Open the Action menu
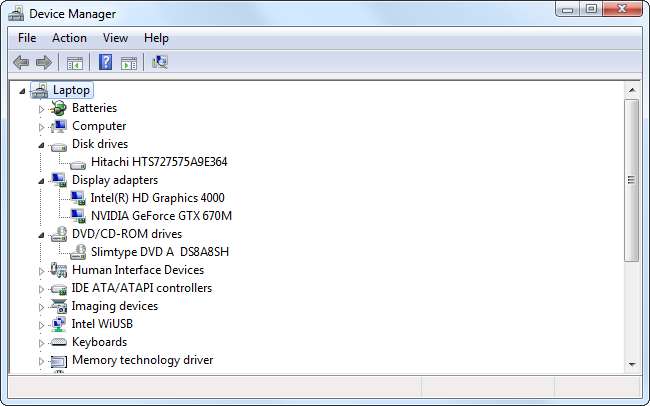Image resolution: width=650 pixels, height=406 pixels. [69, 38]
